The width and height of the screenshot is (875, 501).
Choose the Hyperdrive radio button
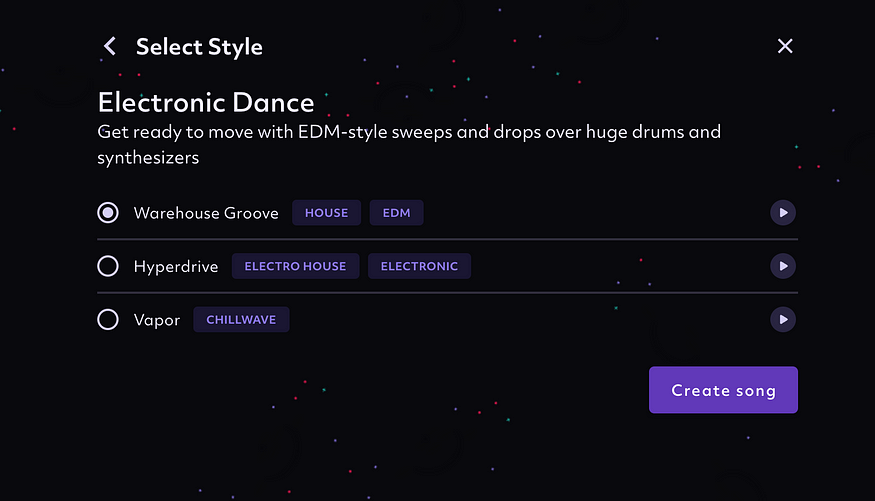coord(108,266)
